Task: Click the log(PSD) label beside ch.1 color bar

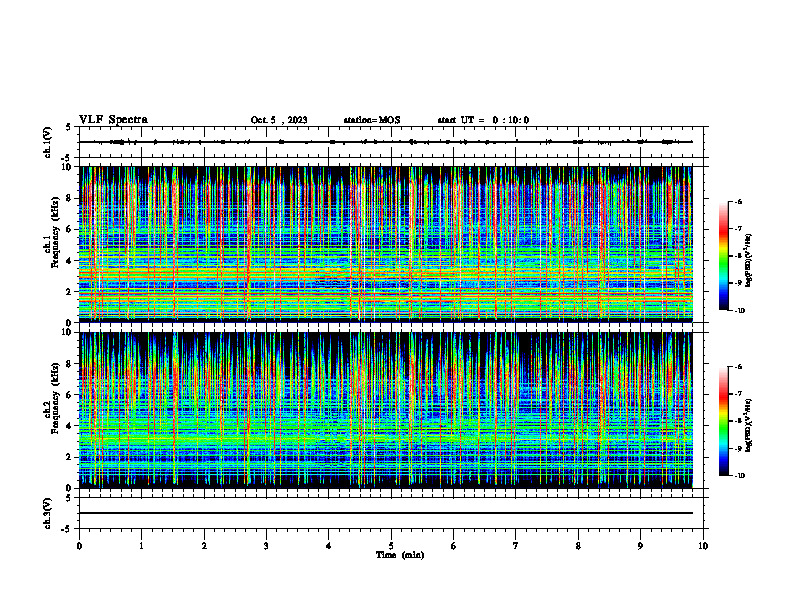Action: [749, 261]
